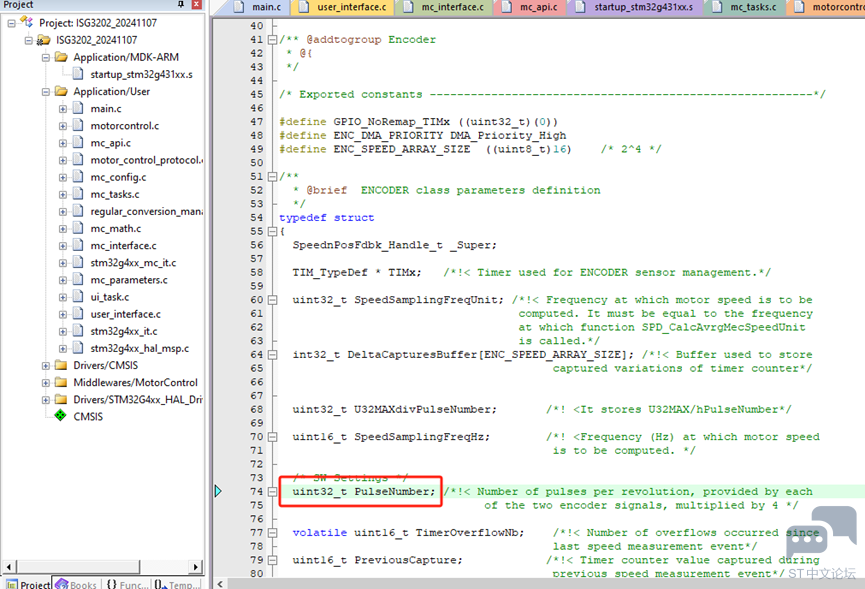Click the 'typedef struct' text on line 54
865x589 pixels.
[327, 218]
